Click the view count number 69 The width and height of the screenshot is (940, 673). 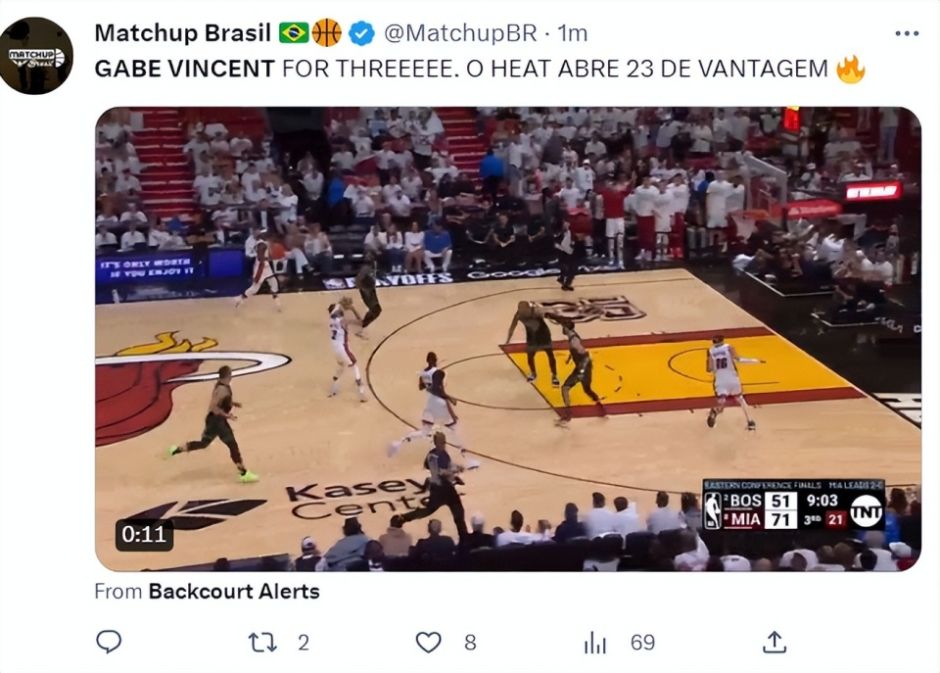pyautogui.click(x=643, y=642)
